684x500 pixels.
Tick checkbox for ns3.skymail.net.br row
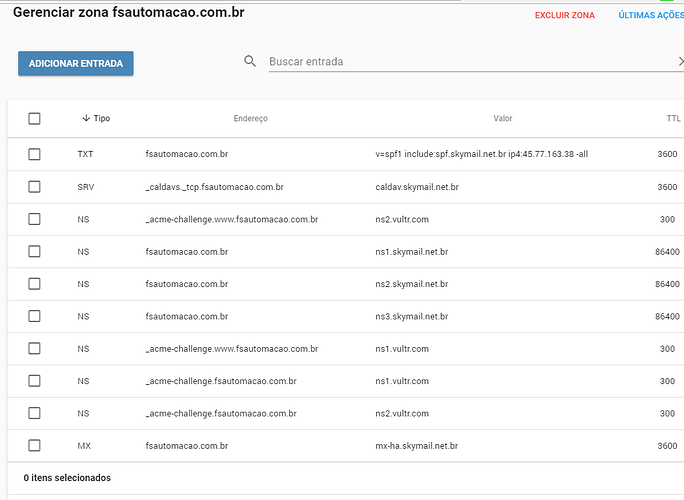(x=34, y=316)
